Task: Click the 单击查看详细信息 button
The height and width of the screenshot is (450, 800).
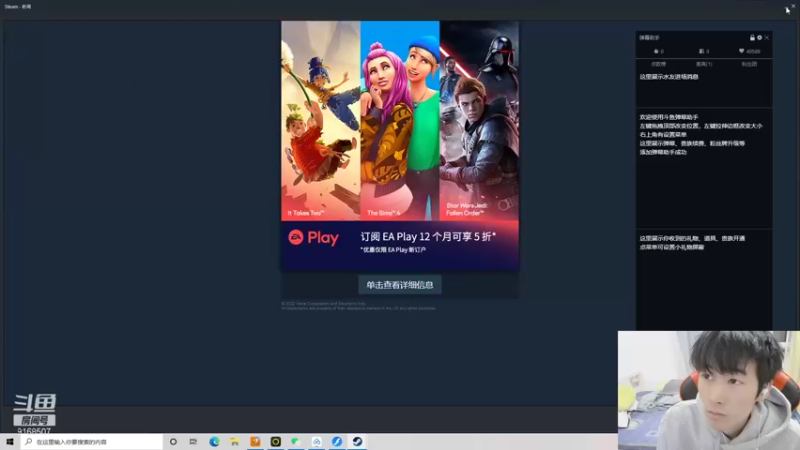Action: [x=400, y=285]
